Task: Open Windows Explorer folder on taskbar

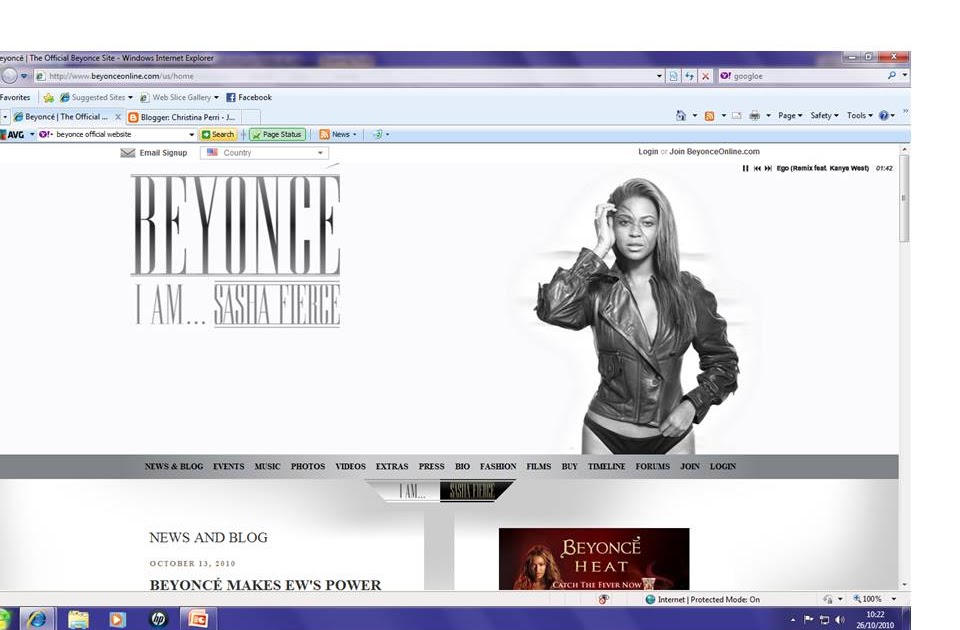Action: coord(78,619)
